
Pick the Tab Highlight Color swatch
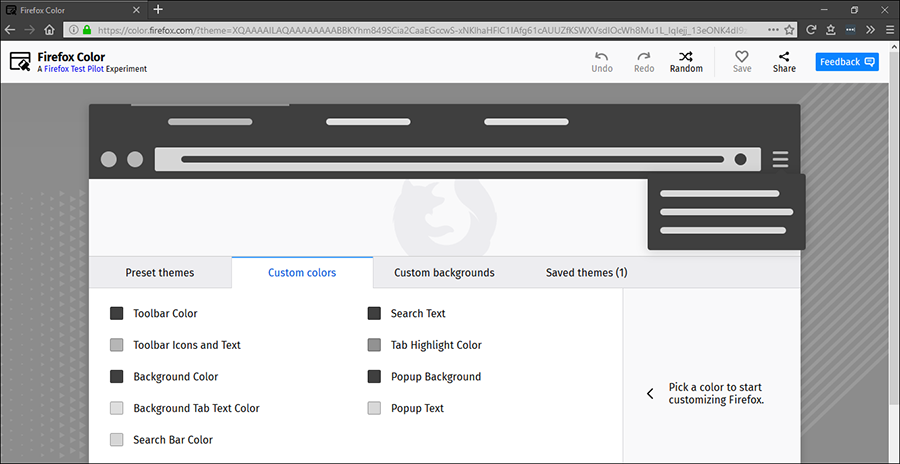click(x=374, y=345)
